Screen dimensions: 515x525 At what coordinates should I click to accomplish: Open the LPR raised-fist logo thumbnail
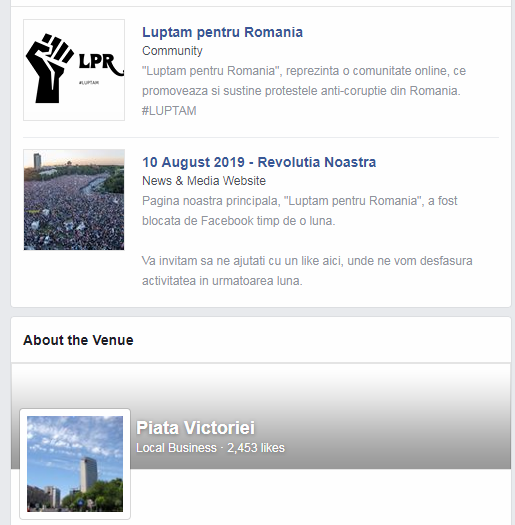[74, 70]
